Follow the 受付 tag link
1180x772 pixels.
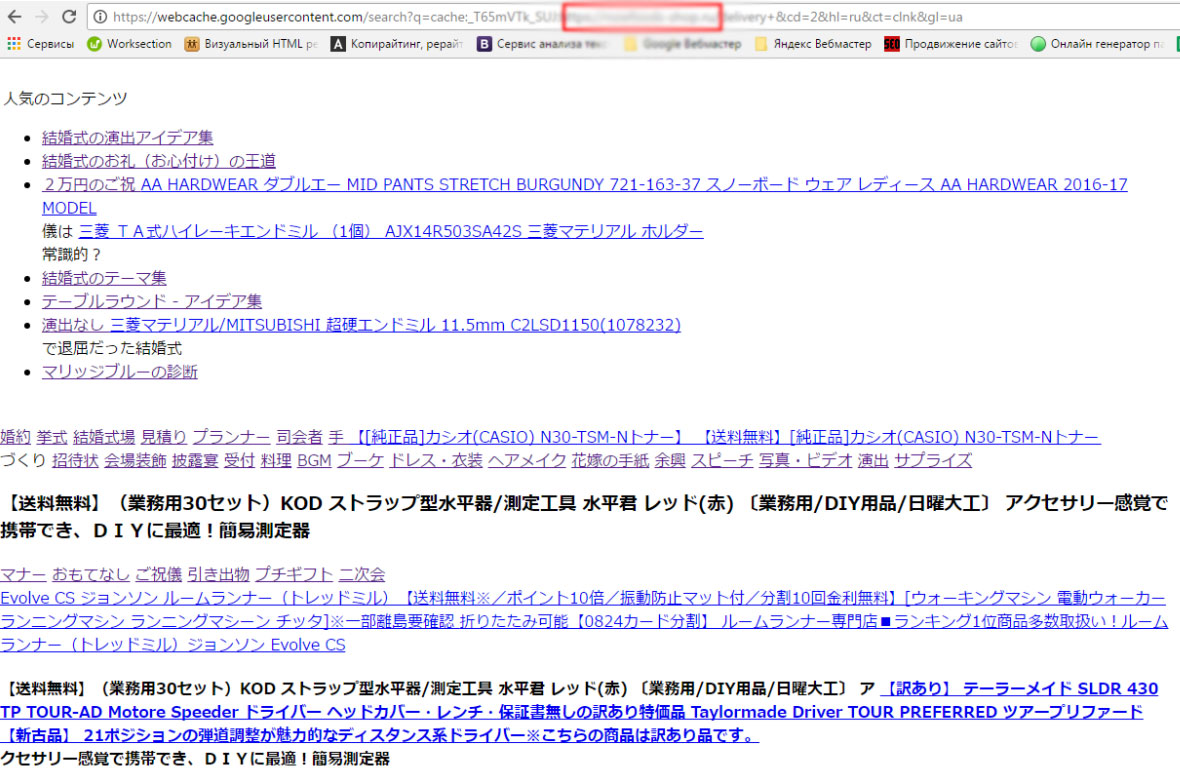coord(239,460)
